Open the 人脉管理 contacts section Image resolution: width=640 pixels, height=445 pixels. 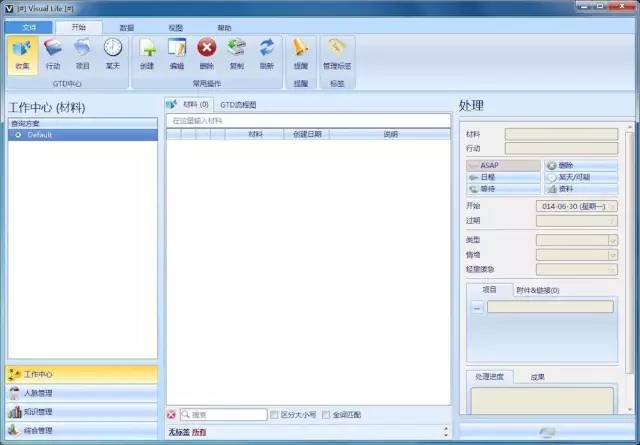tap(82, 393)
